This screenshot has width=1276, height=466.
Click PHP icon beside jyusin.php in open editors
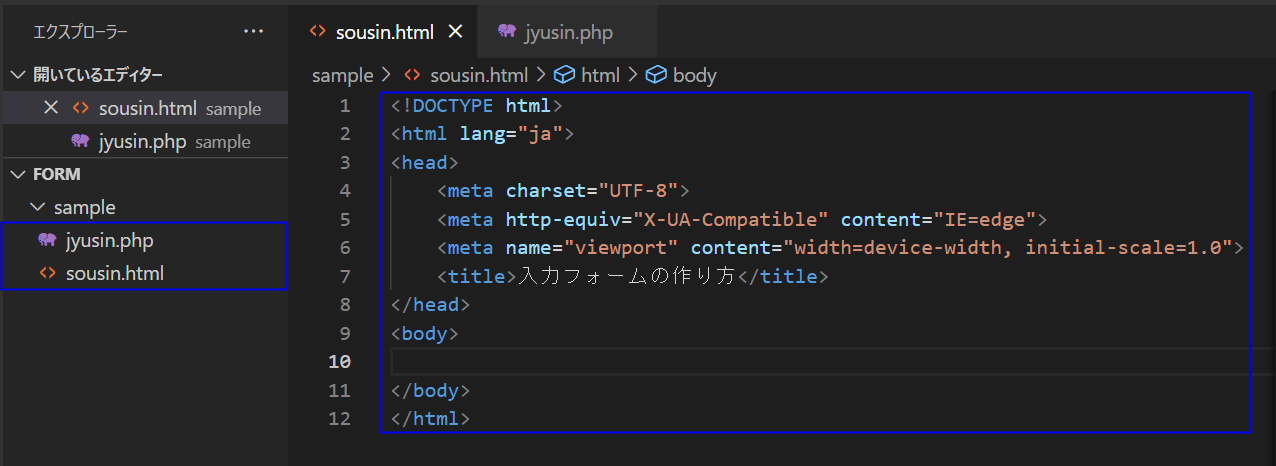(x=81, y=141)
